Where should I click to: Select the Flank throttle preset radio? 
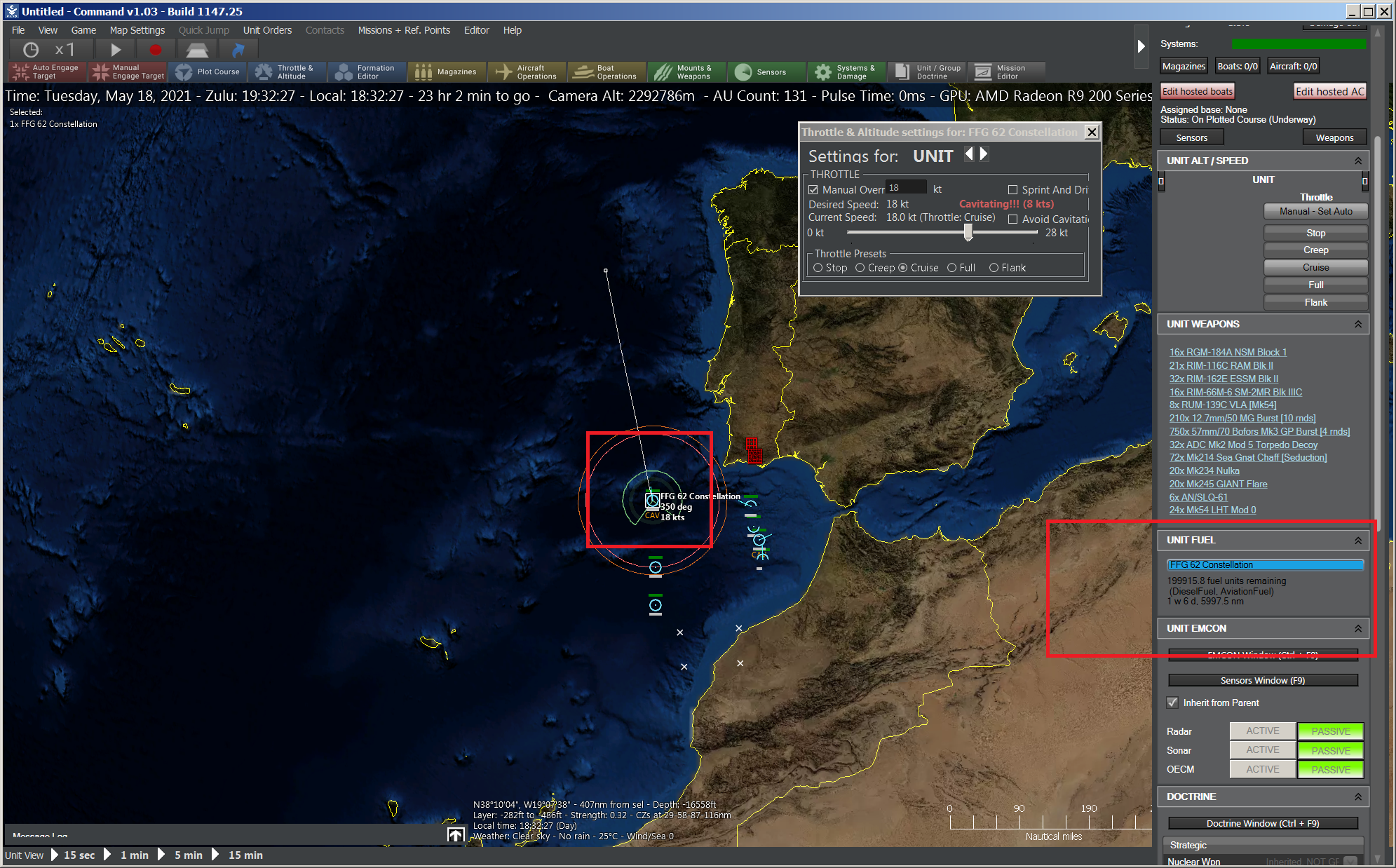click(x=994, y=268)
